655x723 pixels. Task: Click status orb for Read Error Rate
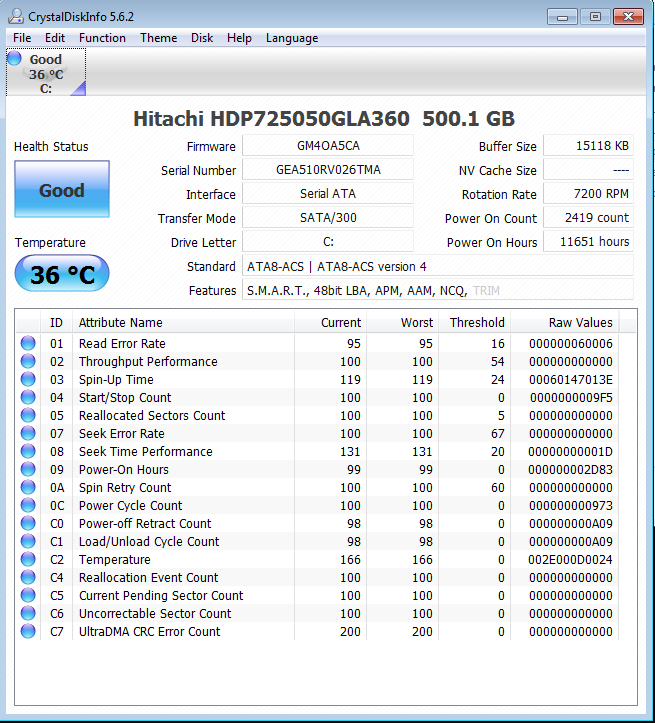point(28,343)
